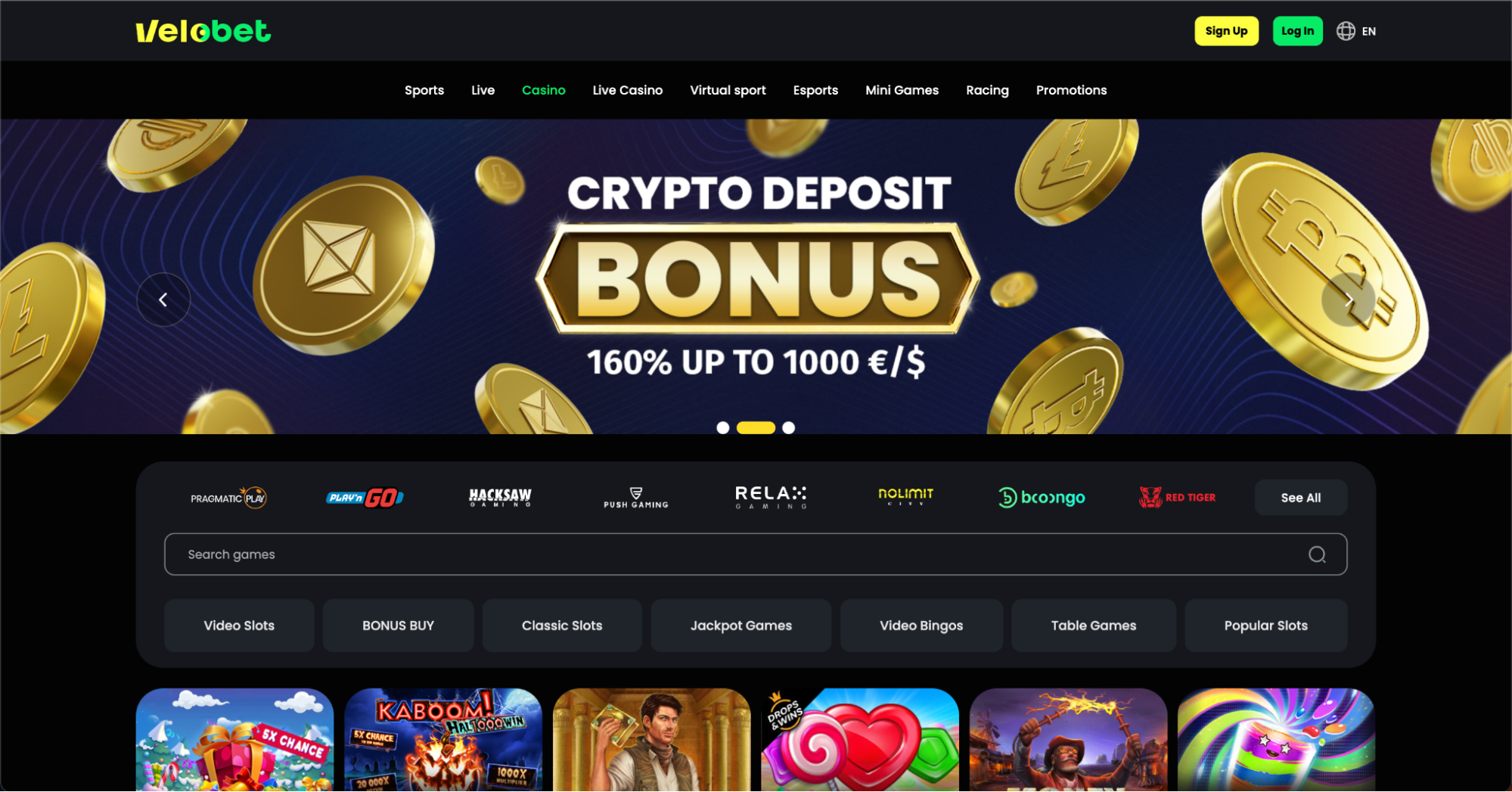Click the search magnifier icon

click(x=1317, y=554)
